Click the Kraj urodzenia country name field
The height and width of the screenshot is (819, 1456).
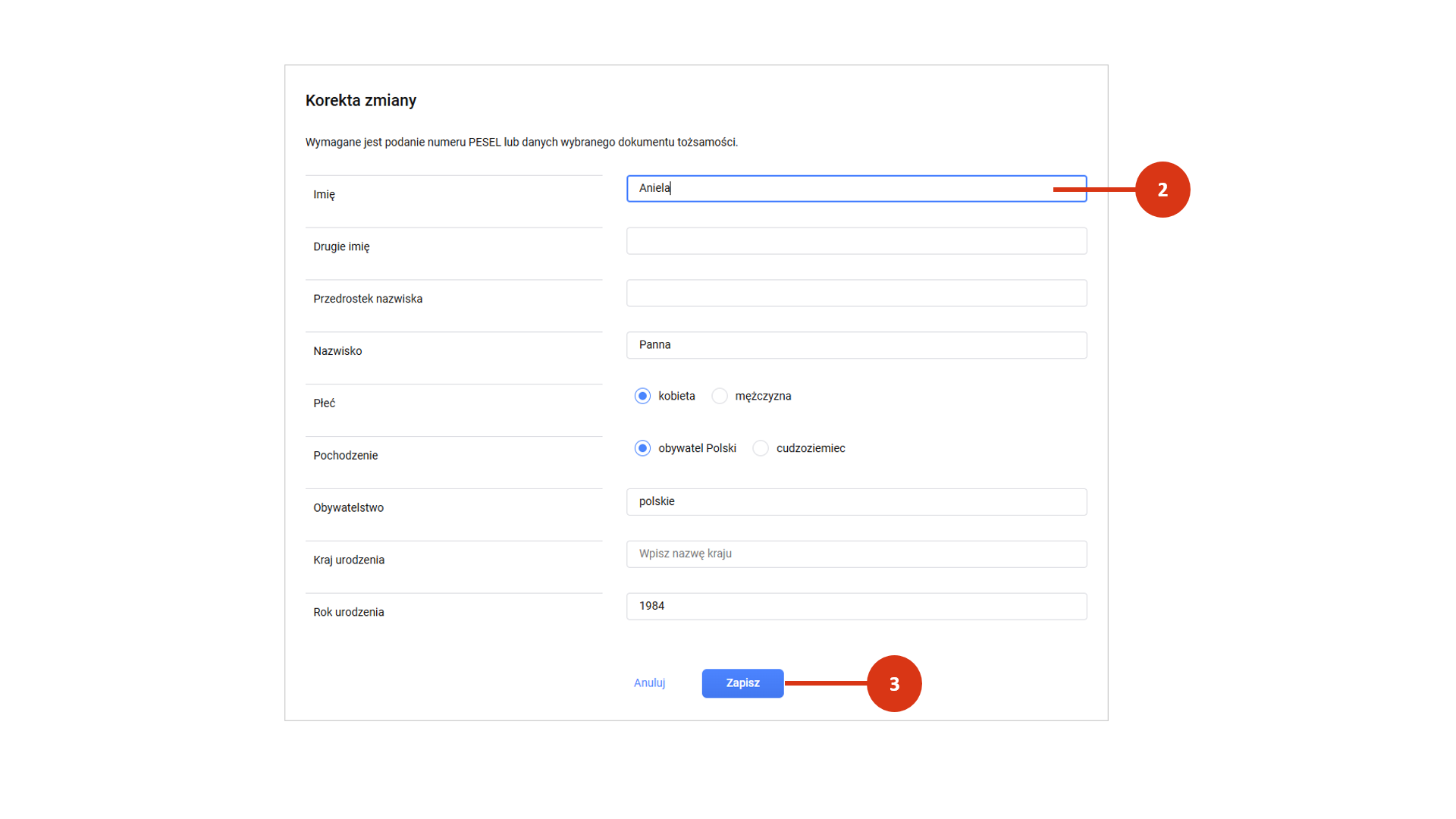pos(856,554)
